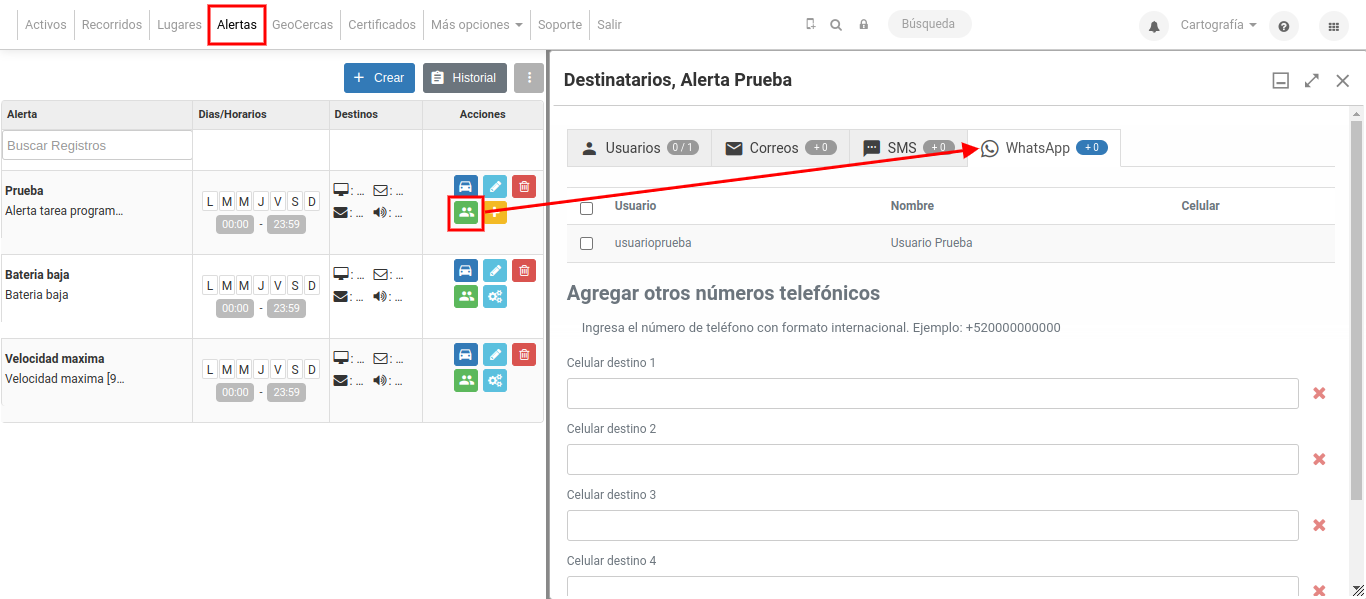Open vehicles assignment for Bateria baja alert

[465, 270]
